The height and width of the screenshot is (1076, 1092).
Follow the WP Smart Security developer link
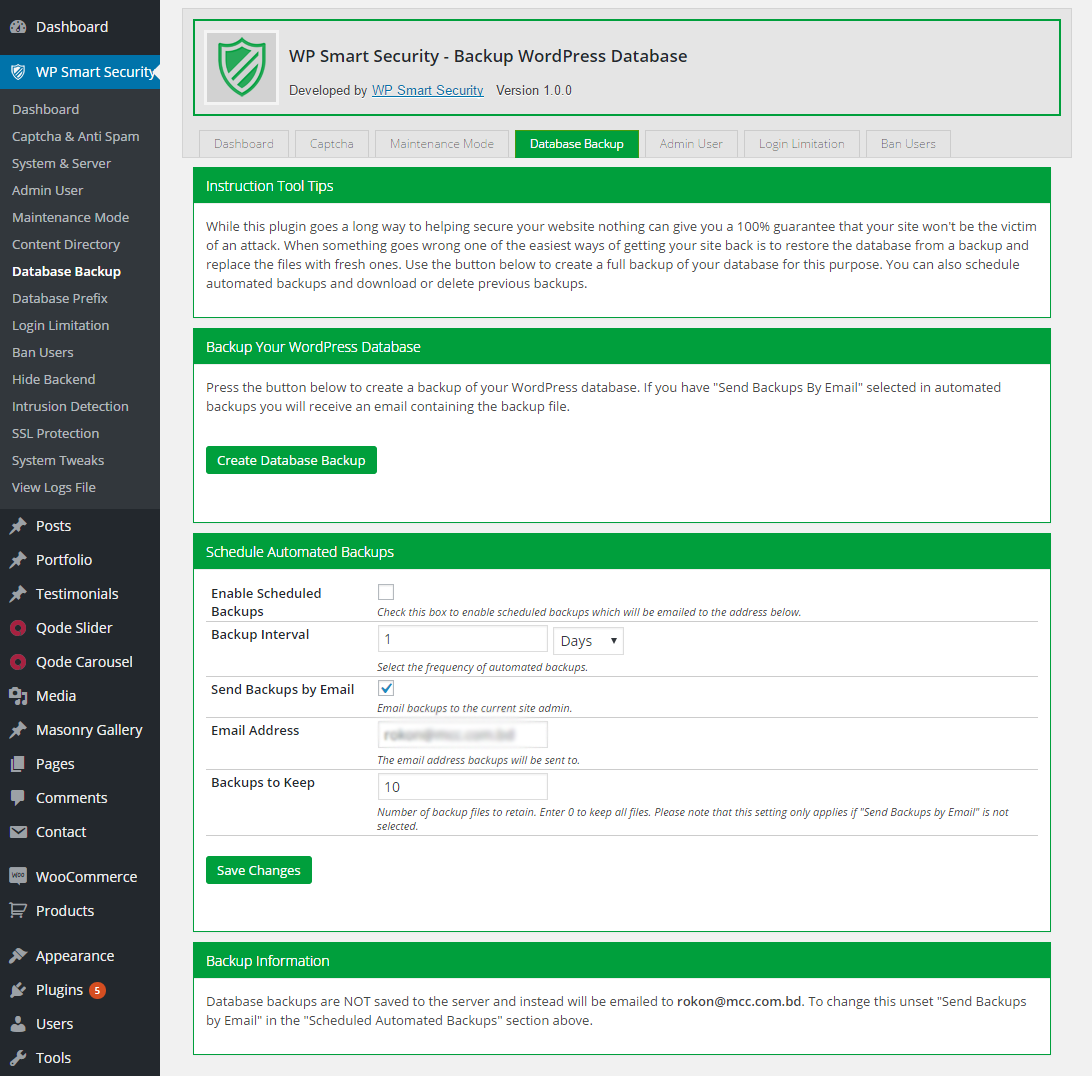tap(428, 91)
